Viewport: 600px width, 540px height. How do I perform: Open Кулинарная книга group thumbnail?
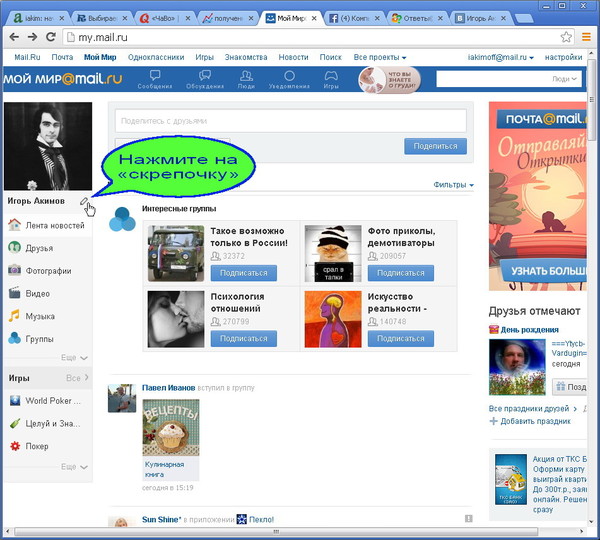[171, 427]
